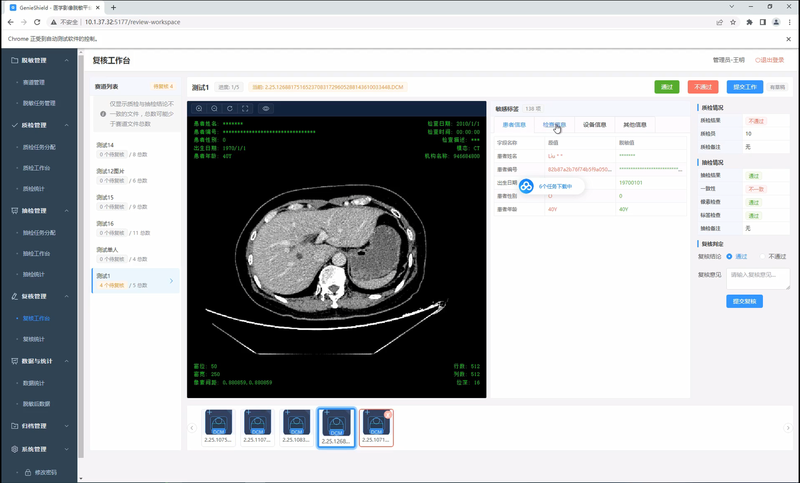Viewport: 800px width, 483px height.
Task: Dismiss the Chrome automation notice bar
Action: [788, 39]
